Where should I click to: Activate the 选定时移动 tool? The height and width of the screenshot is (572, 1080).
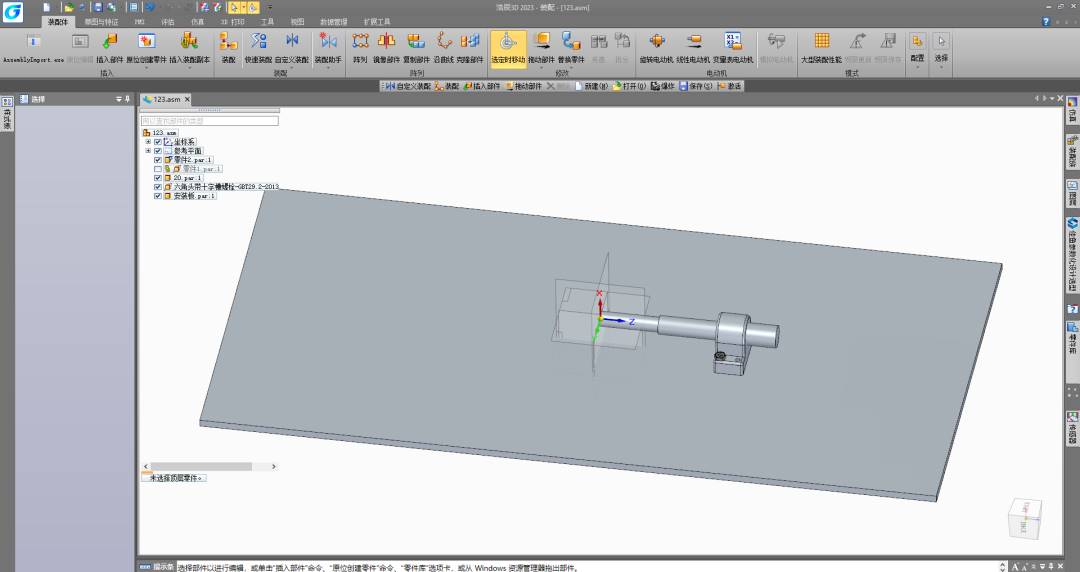point(507,42)
